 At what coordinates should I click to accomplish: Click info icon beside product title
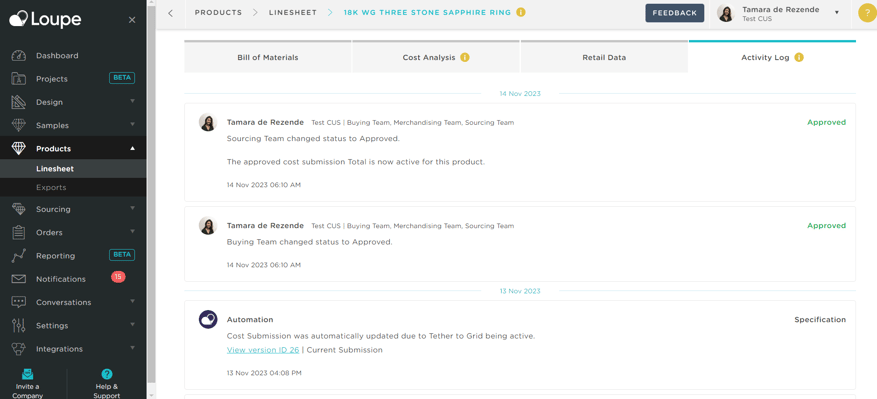click(521, 12)
